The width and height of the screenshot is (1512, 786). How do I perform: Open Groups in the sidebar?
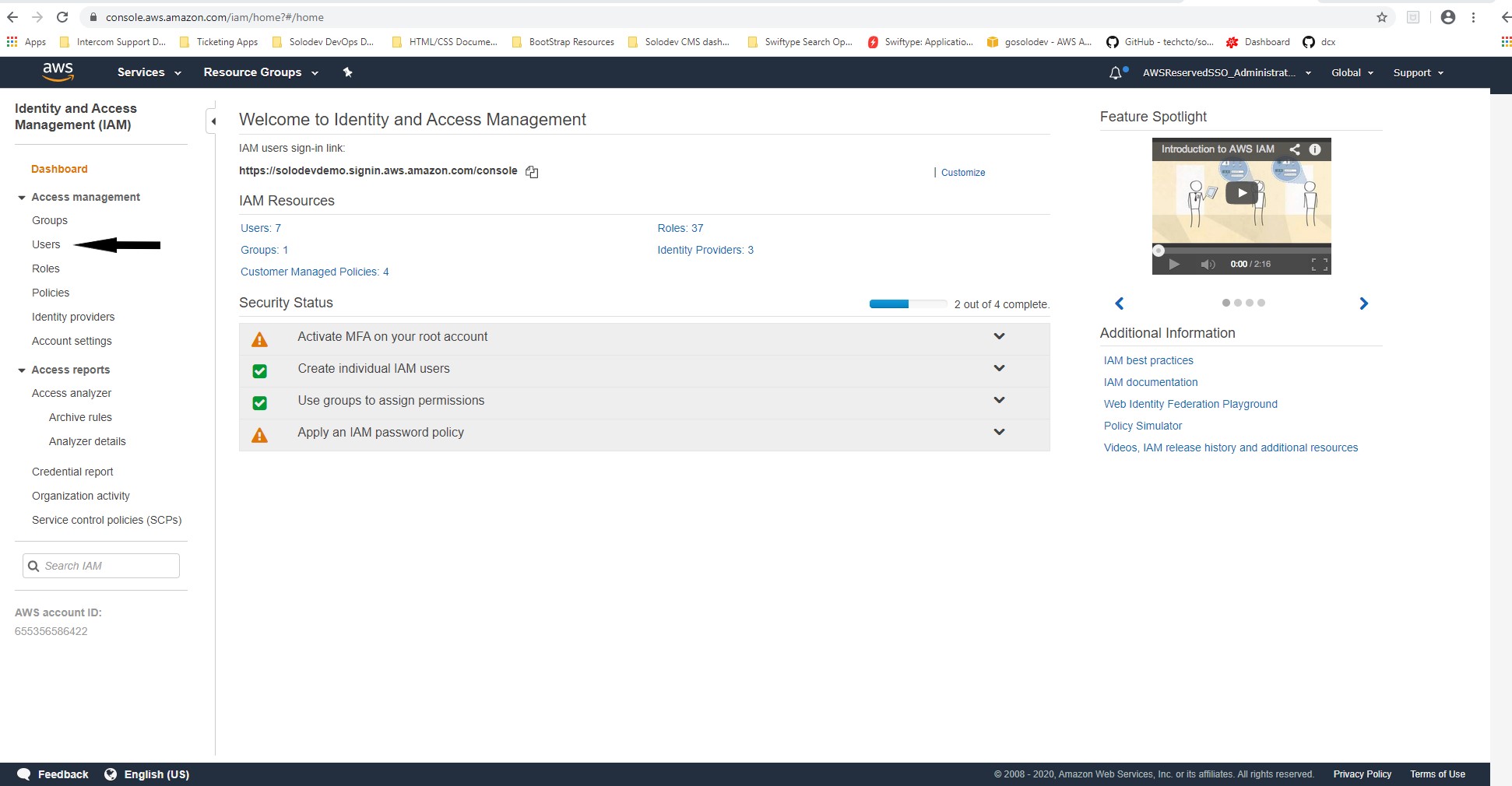coord(50,220)
